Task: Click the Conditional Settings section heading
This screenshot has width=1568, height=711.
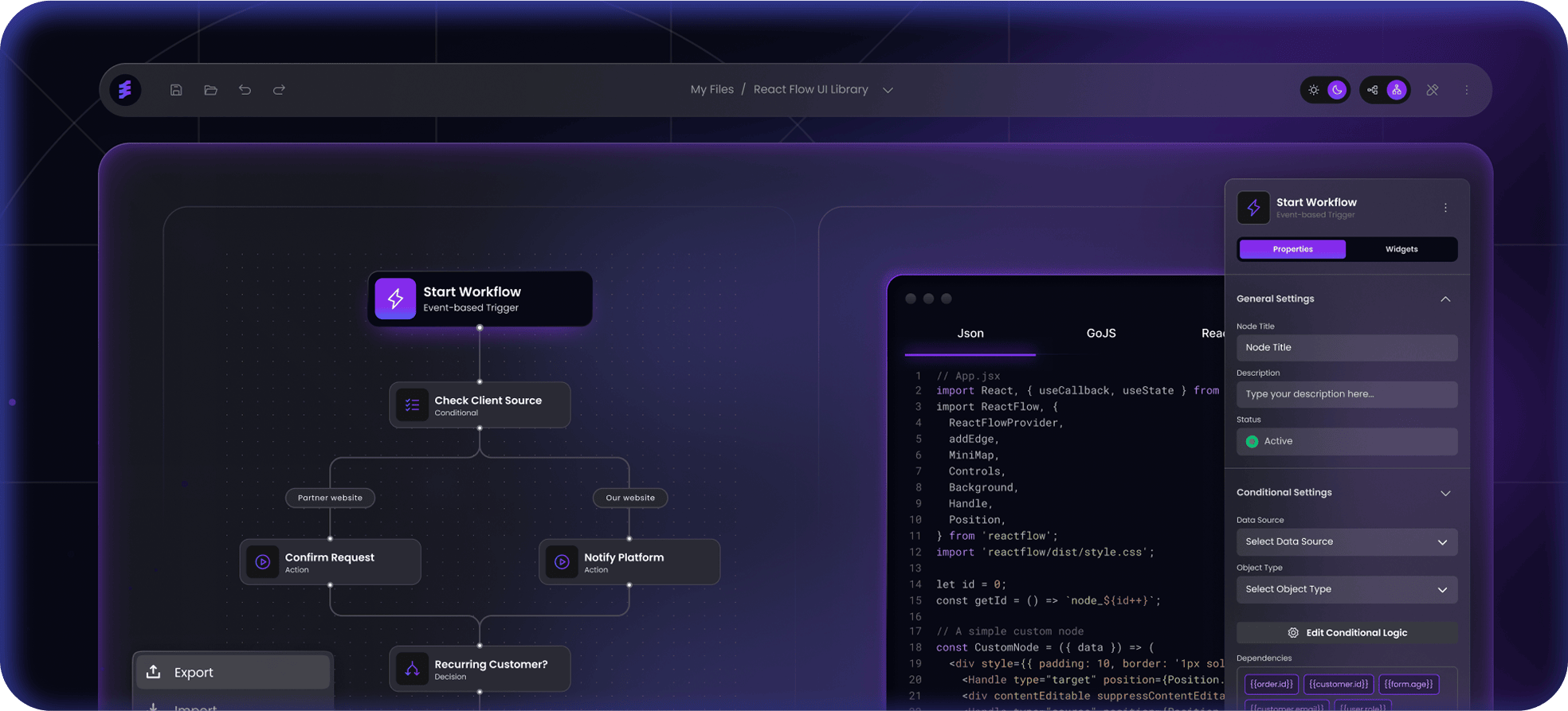Action: click(1284, 492)
